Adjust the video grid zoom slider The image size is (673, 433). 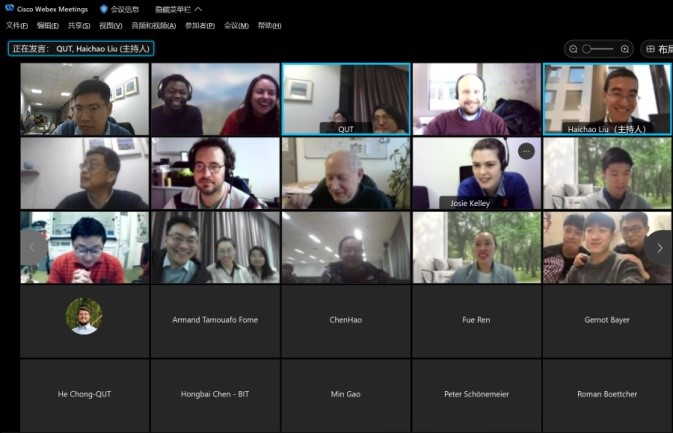(x=599, y=48)
